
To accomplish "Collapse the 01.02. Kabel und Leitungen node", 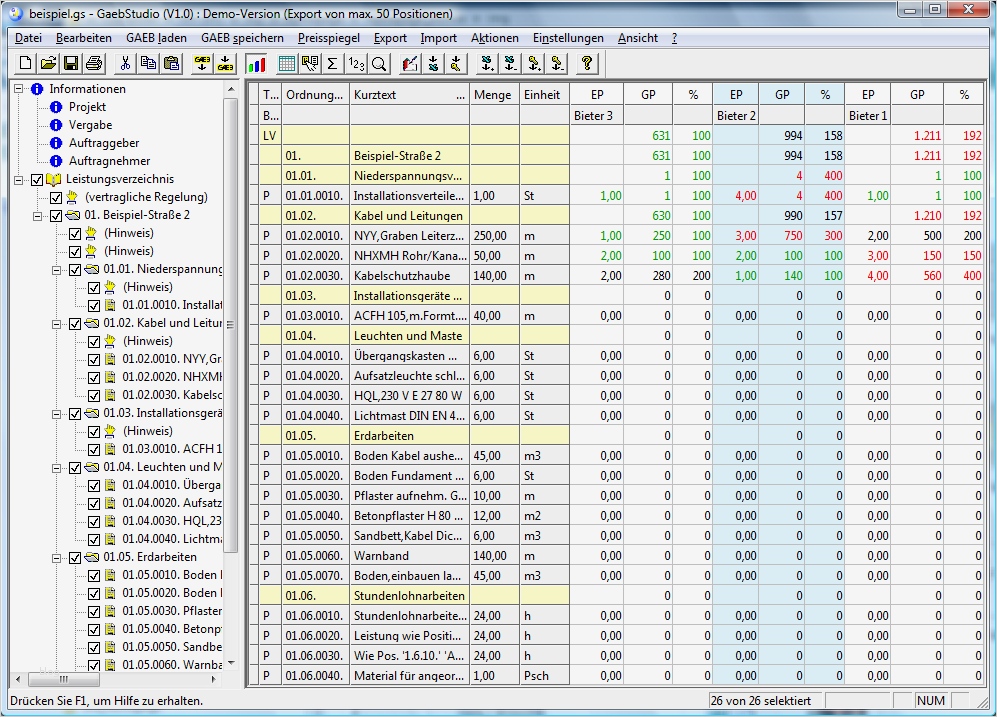I will coord(57,323).
